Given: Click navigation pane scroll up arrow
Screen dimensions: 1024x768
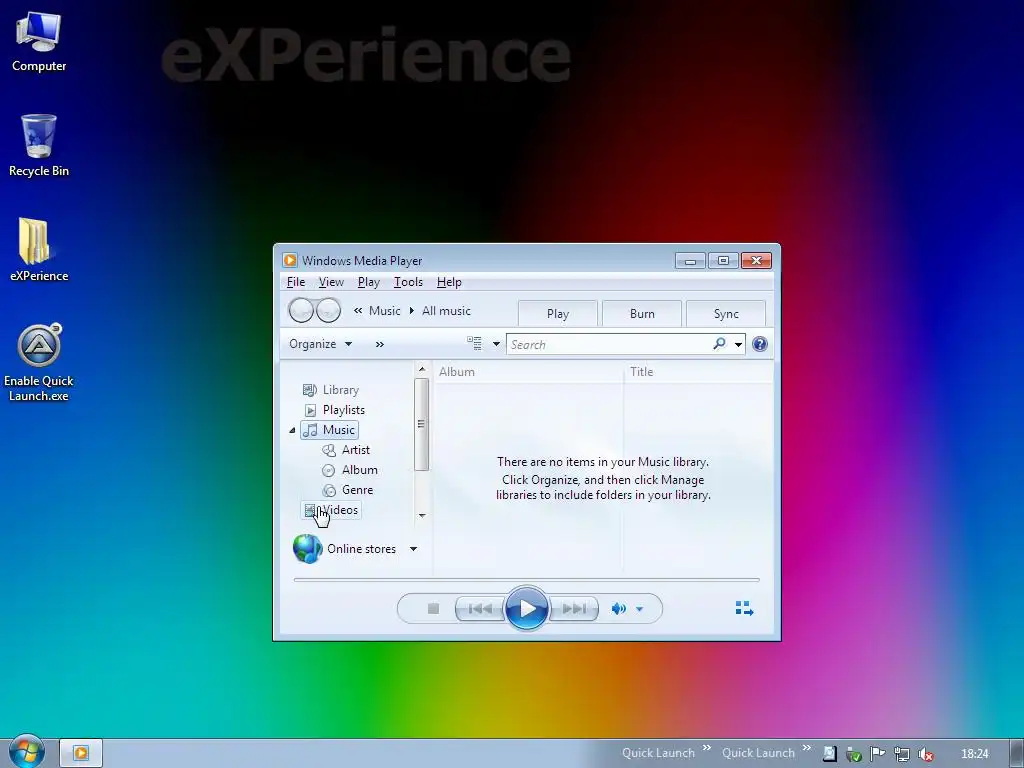Looking at the screenshot, I should (x=422, y=370).
